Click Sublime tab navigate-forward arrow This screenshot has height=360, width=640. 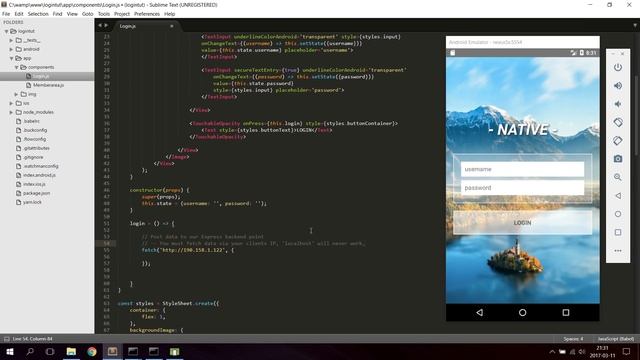(x=106, y=25)
